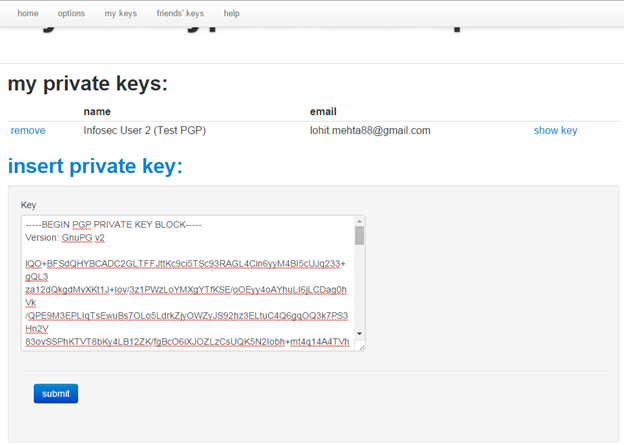Click the "insert private key:" heading

pyautogui.click(x=95, y=166)
